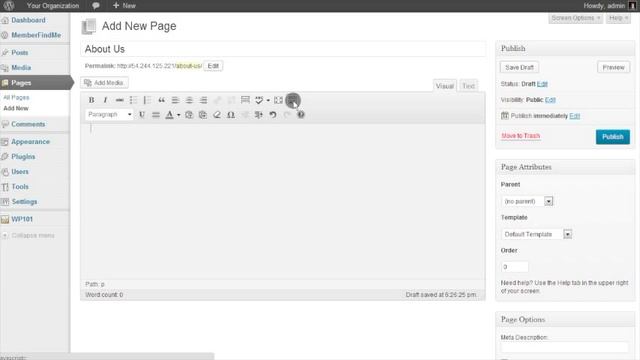This screenshot has width=640, height=360.
Task: Edit the Public visibility setting
Action: point(550,100)
